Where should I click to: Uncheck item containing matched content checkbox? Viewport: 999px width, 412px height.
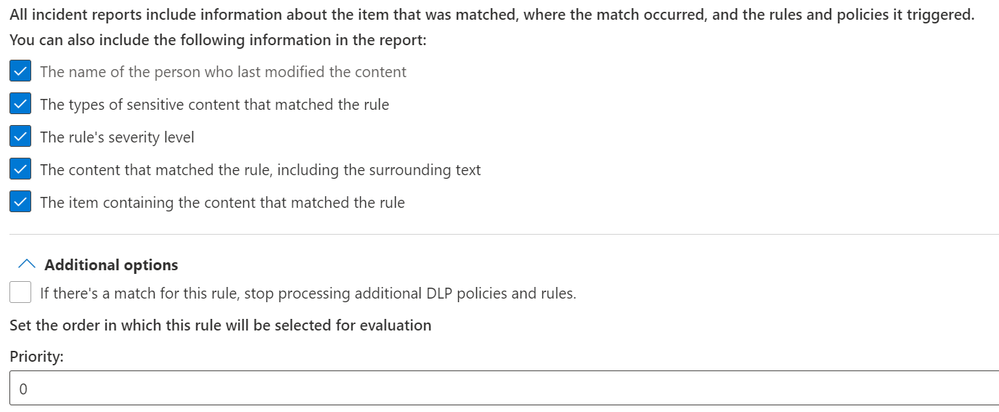(x=20, y=202)
